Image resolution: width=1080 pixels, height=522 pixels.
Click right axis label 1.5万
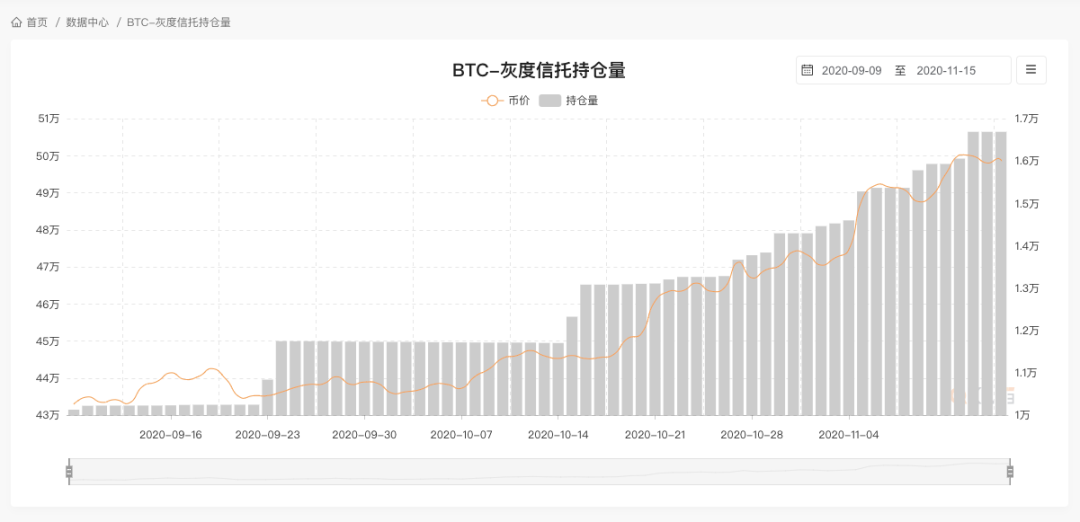(1027, 203)
